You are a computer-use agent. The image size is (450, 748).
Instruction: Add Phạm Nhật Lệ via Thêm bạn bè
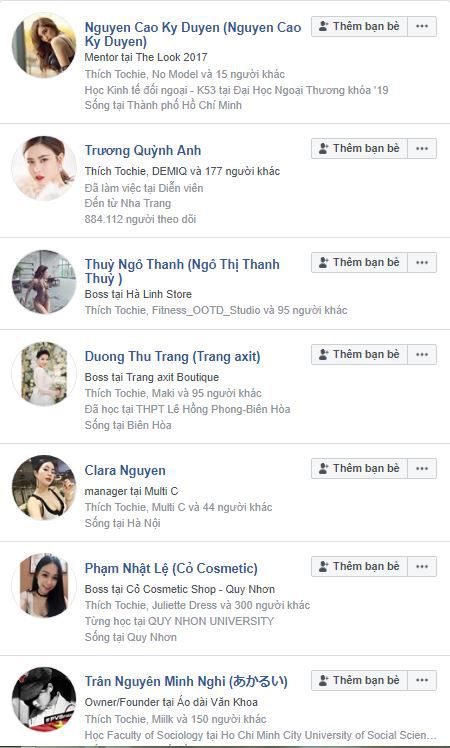click(x=359, y=566)
